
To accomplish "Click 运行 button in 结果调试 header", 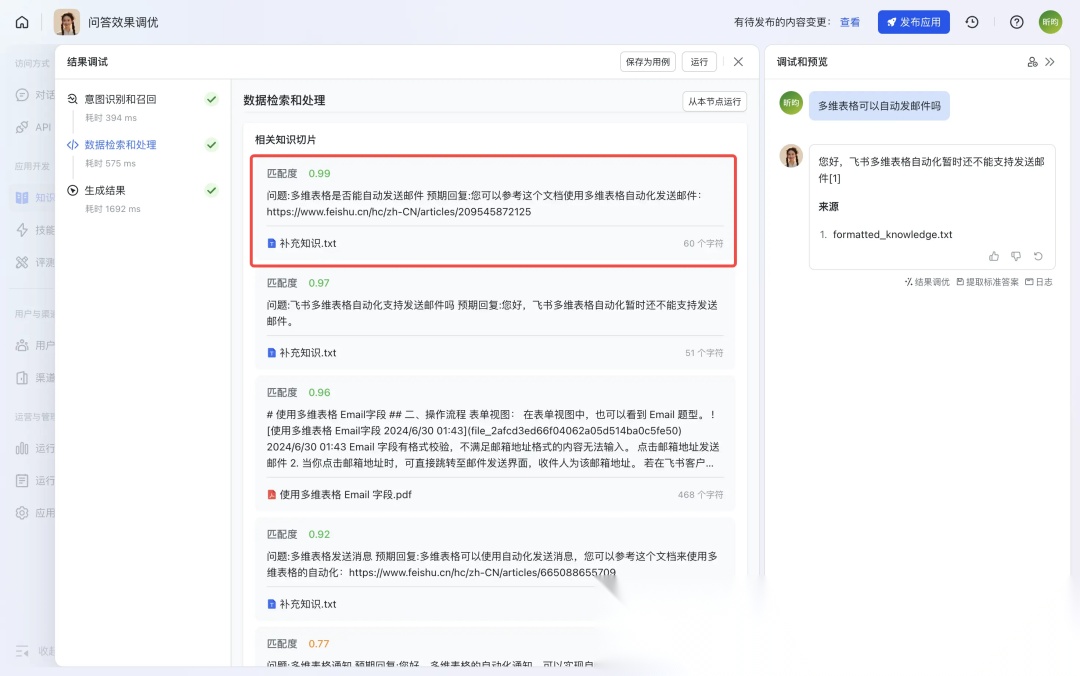I will (699, 61).
